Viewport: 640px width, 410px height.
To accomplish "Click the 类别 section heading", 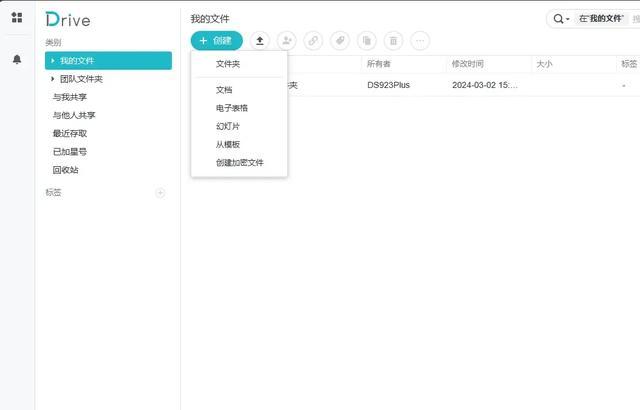I will [53, 42].
